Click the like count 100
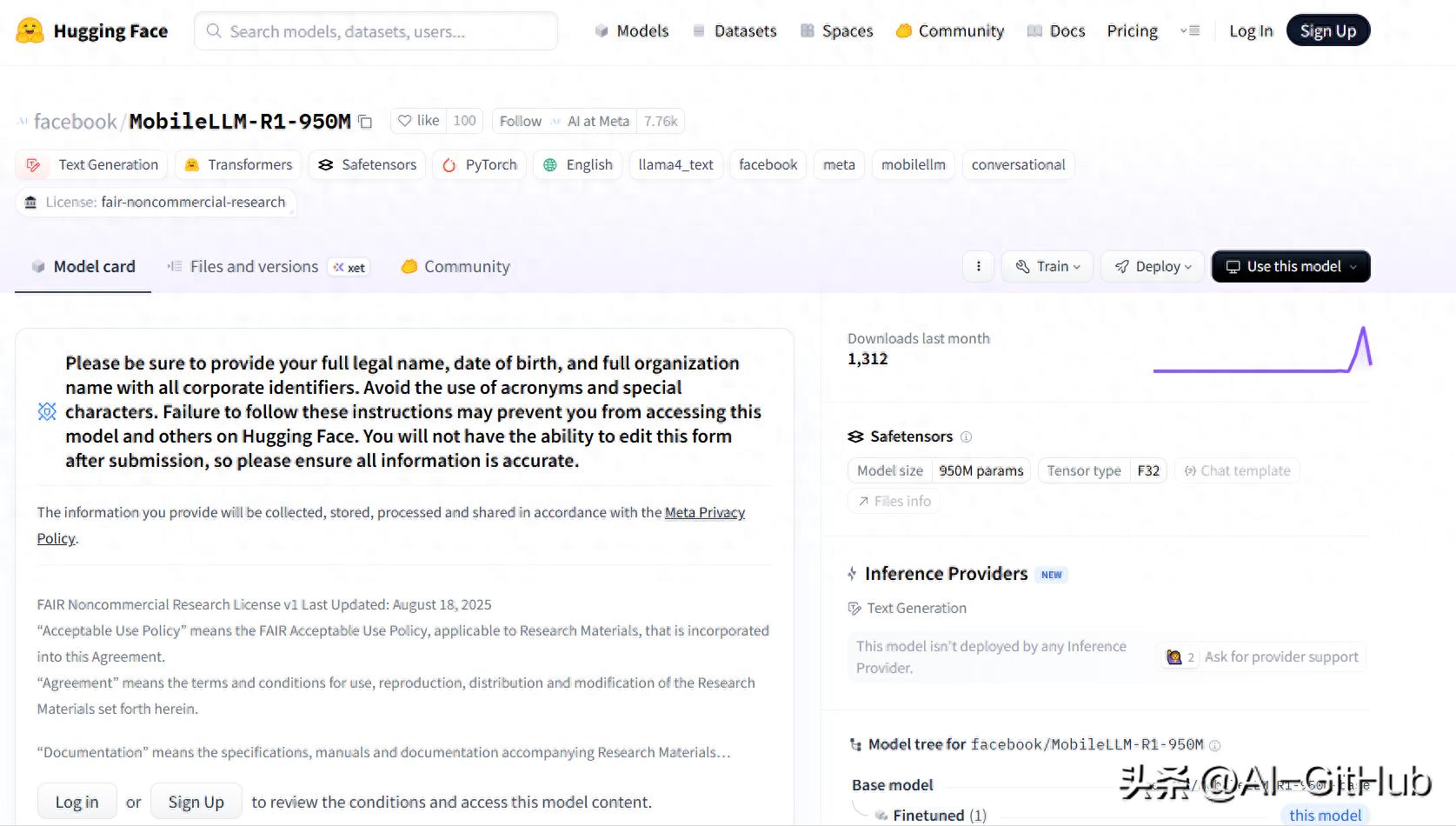The width and height of the screenshot is (1456, 826). pos(465,121)
